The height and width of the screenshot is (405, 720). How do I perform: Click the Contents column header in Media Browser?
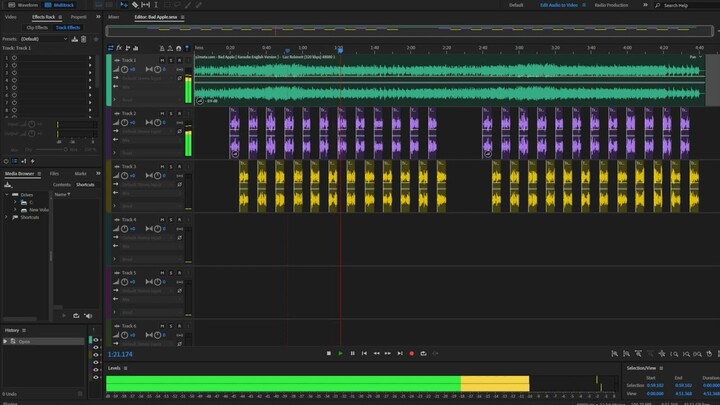(62, 185)
